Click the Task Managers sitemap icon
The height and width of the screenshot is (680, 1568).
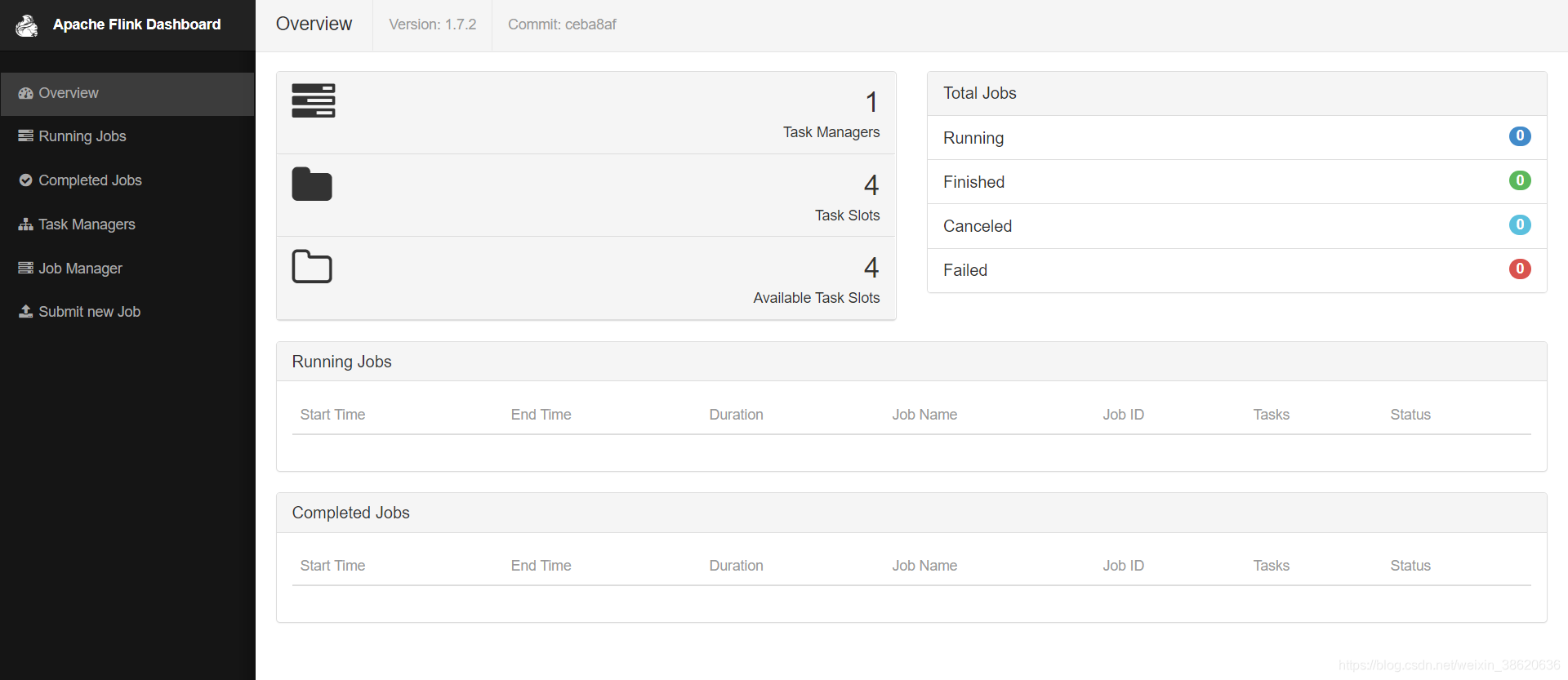25,224
